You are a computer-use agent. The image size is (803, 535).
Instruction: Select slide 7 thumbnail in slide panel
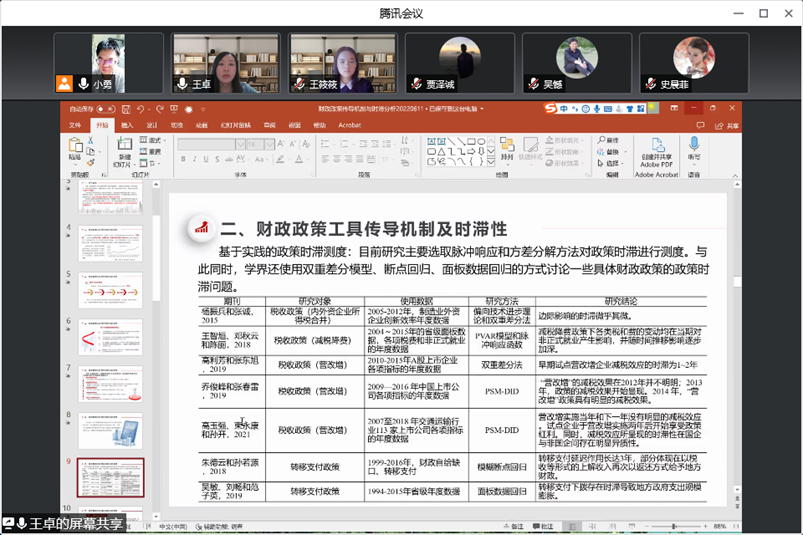tap(111, 384)
